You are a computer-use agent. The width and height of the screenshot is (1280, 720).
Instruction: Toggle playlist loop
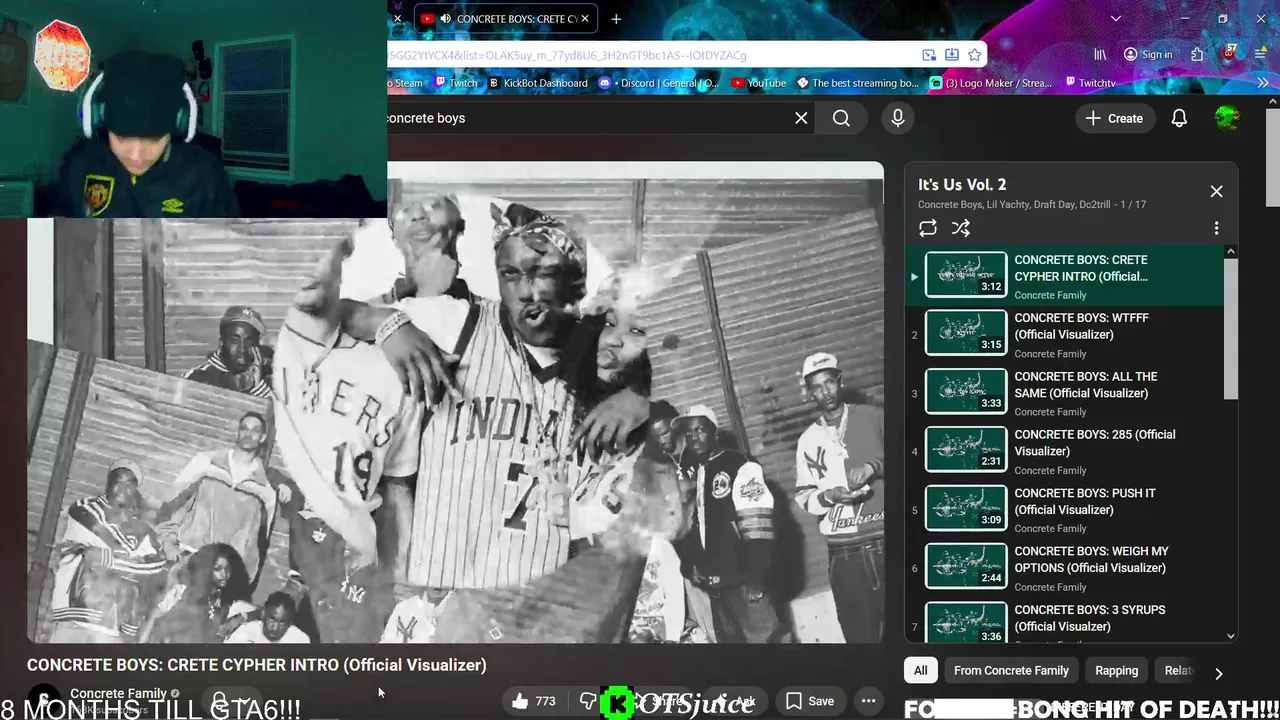[x=928, y=228]
